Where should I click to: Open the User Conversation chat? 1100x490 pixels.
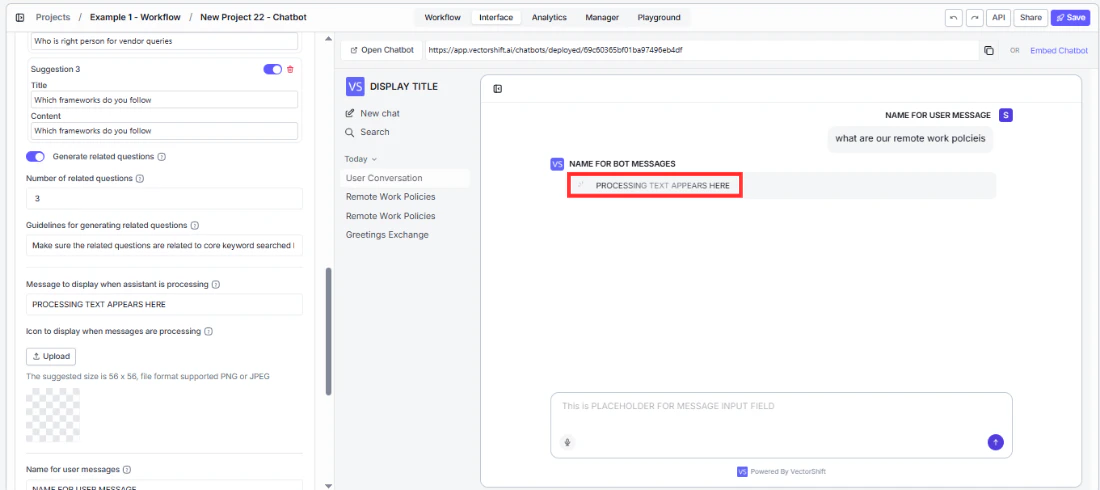(405, 178)
